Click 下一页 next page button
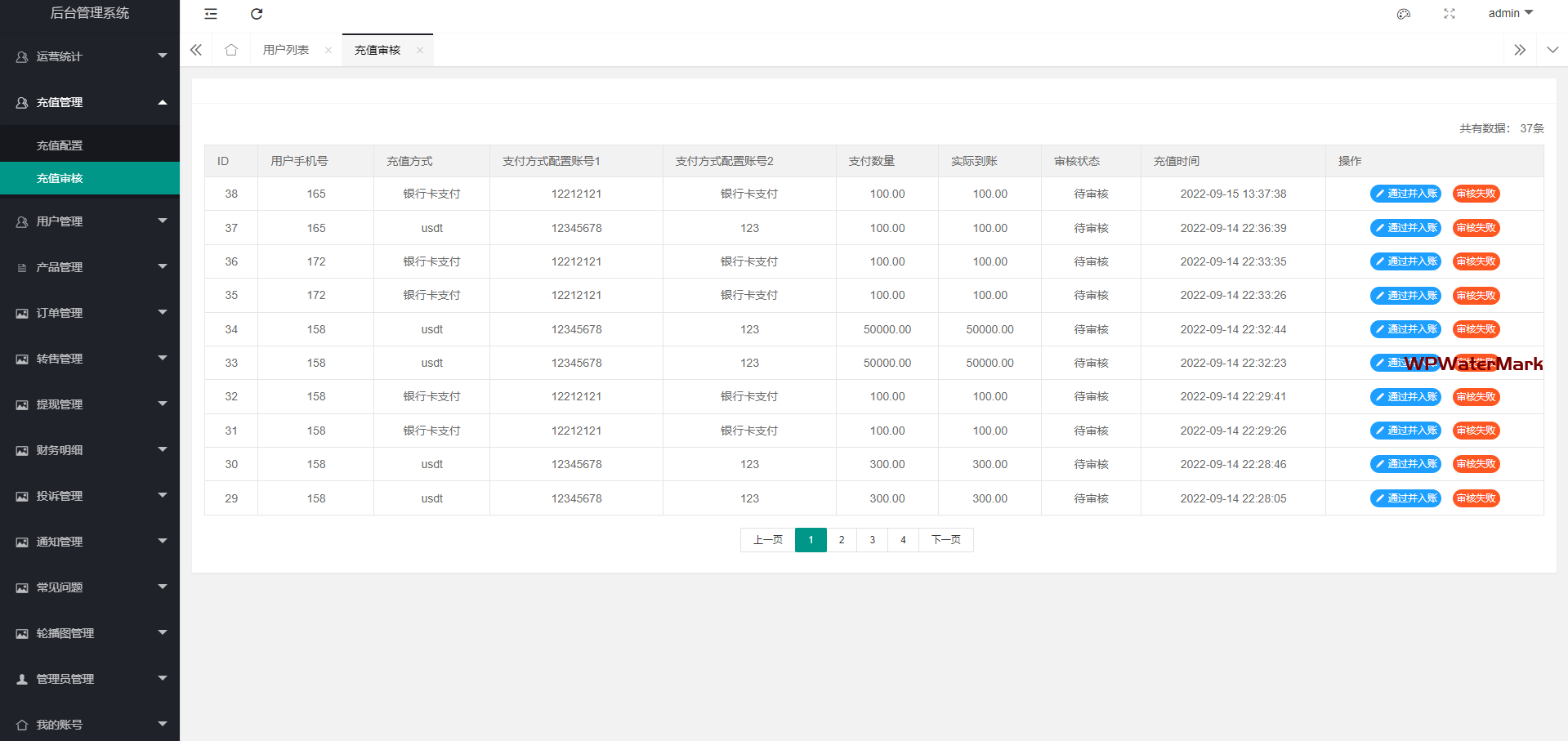1568x741 pixels. (x=945, y=540)
